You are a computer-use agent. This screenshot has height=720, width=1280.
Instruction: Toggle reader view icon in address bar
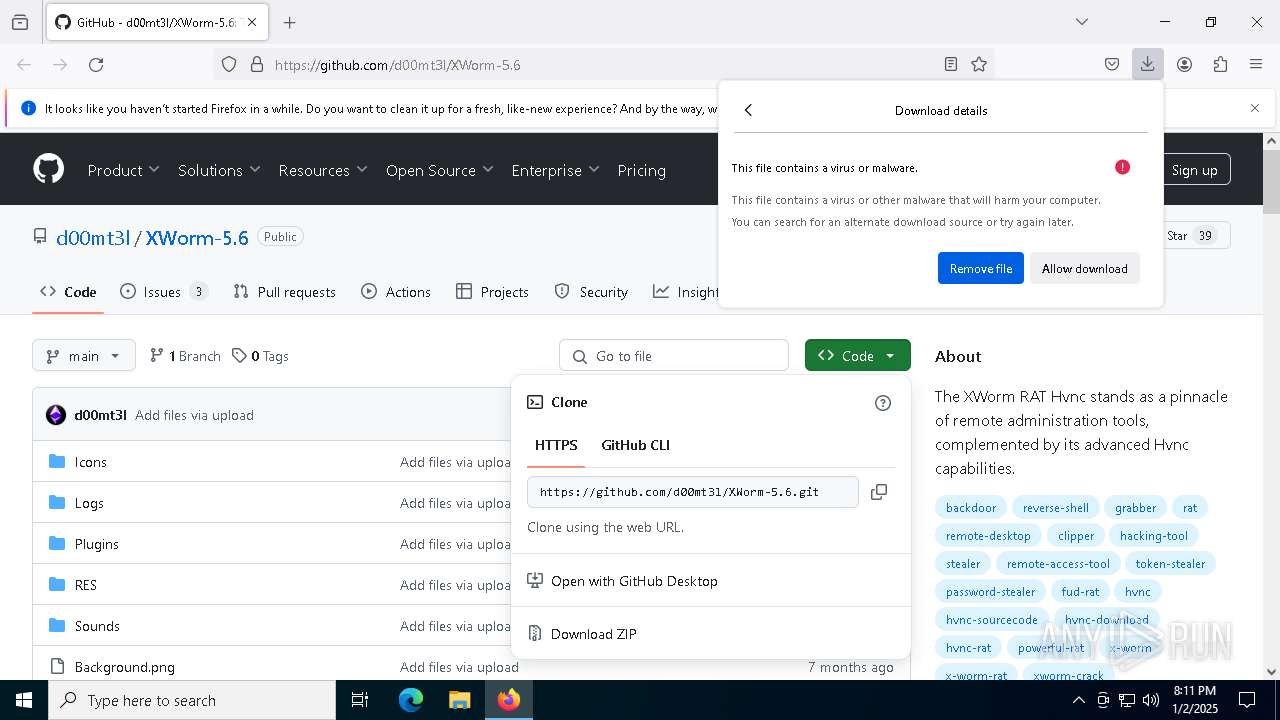click(x=951, y=64)
